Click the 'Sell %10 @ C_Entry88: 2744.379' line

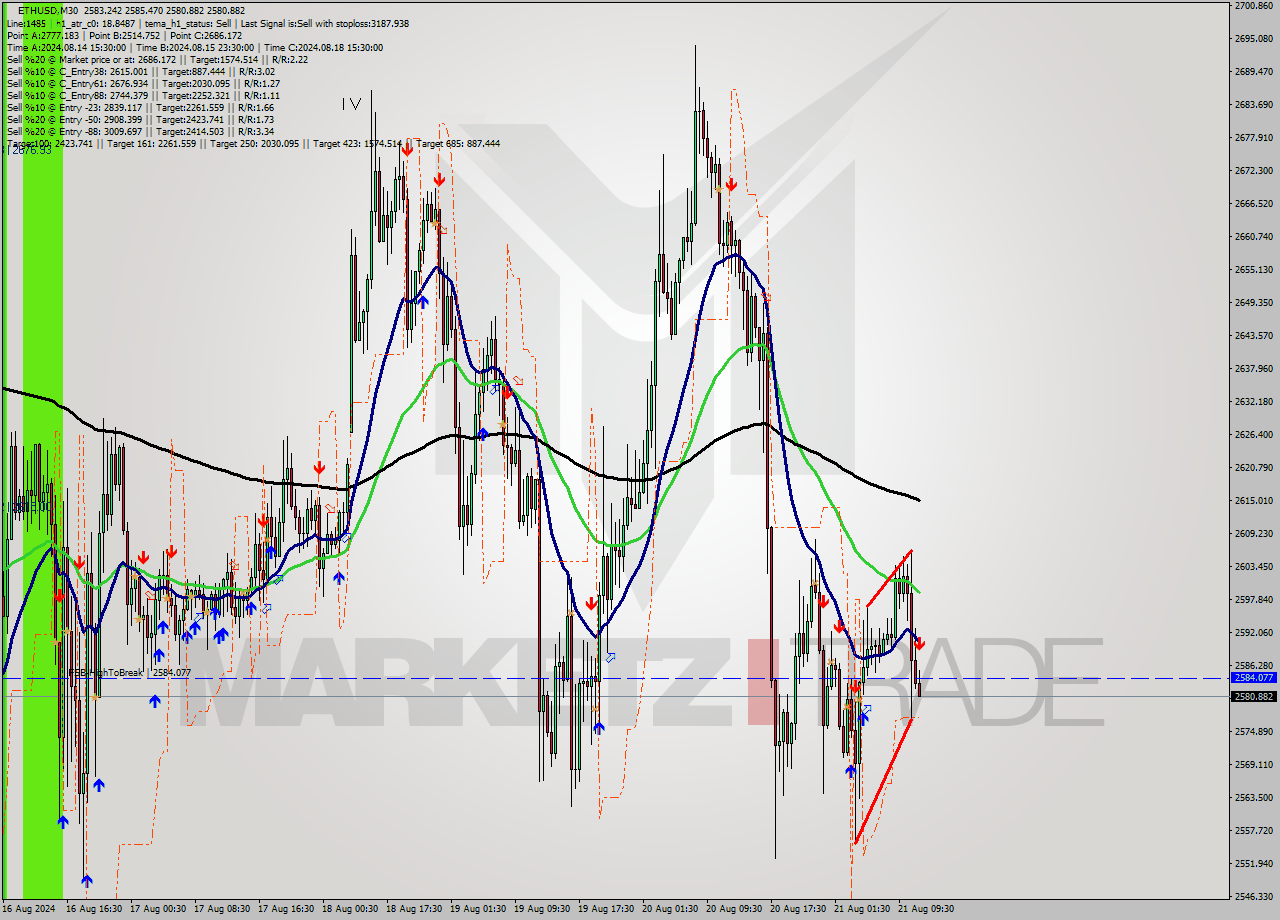click(x=143, y=95)
